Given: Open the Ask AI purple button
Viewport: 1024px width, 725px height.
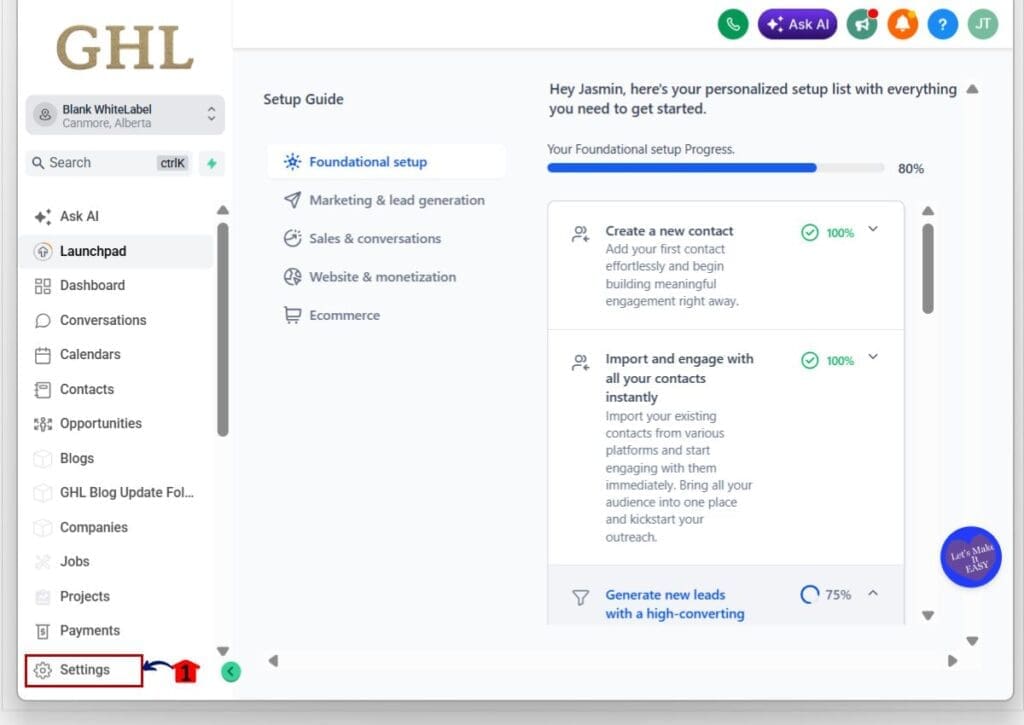Looking at the screenshot, I should click(797, 24).
